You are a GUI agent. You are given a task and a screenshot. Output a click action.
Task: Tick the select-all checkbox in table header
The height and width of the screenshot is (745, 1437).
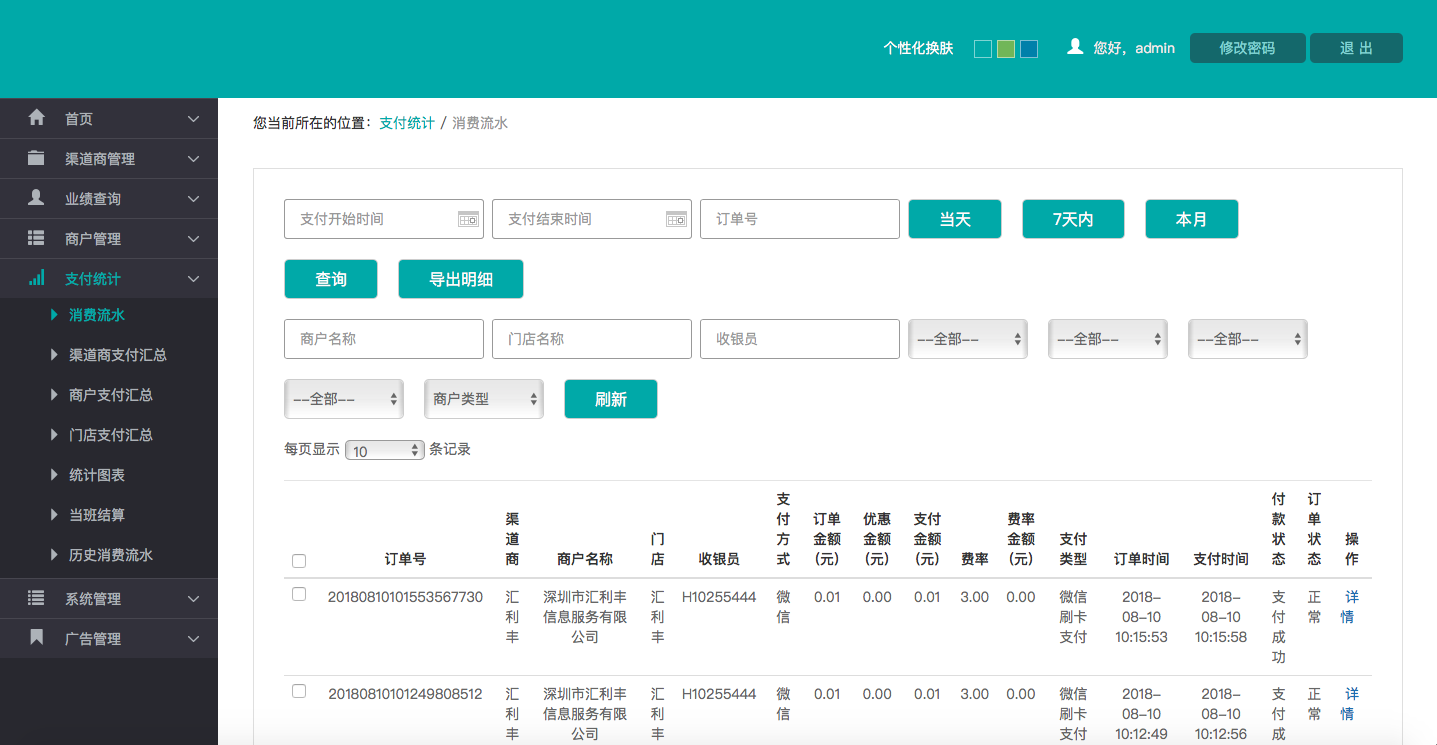299,561
